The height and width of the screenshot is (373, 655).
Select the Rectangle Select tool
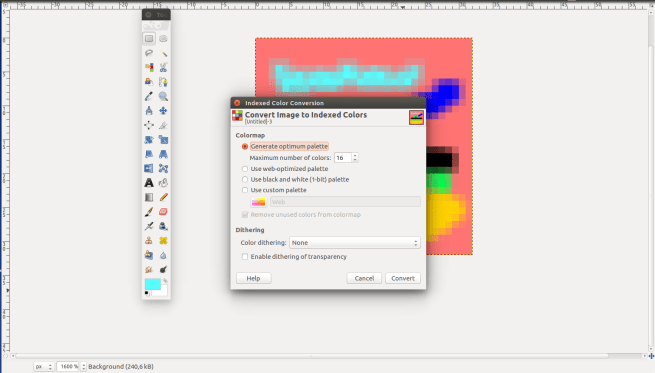click(149, 38)
